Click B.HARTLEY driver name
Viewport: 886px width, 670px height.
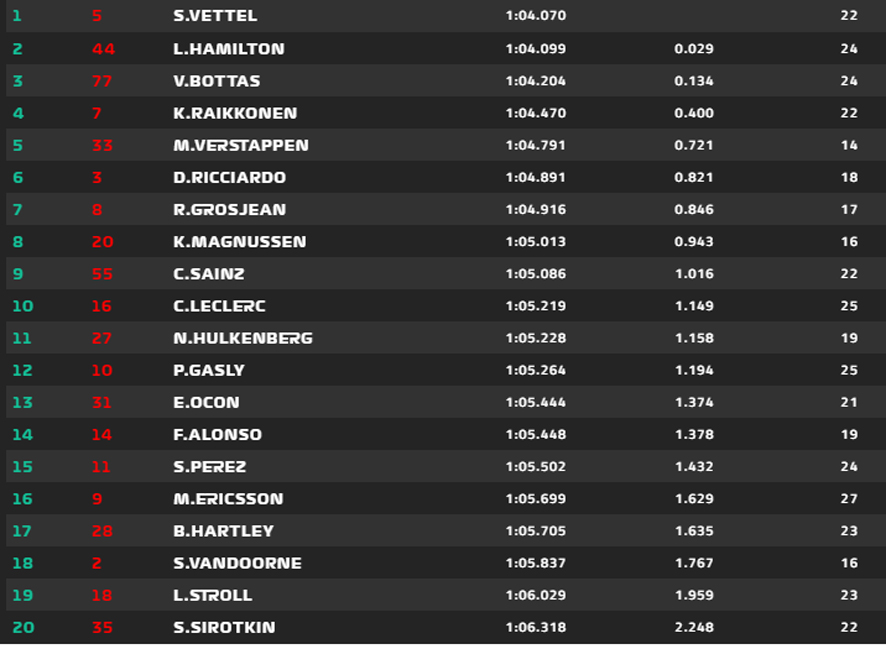point(223,531)
